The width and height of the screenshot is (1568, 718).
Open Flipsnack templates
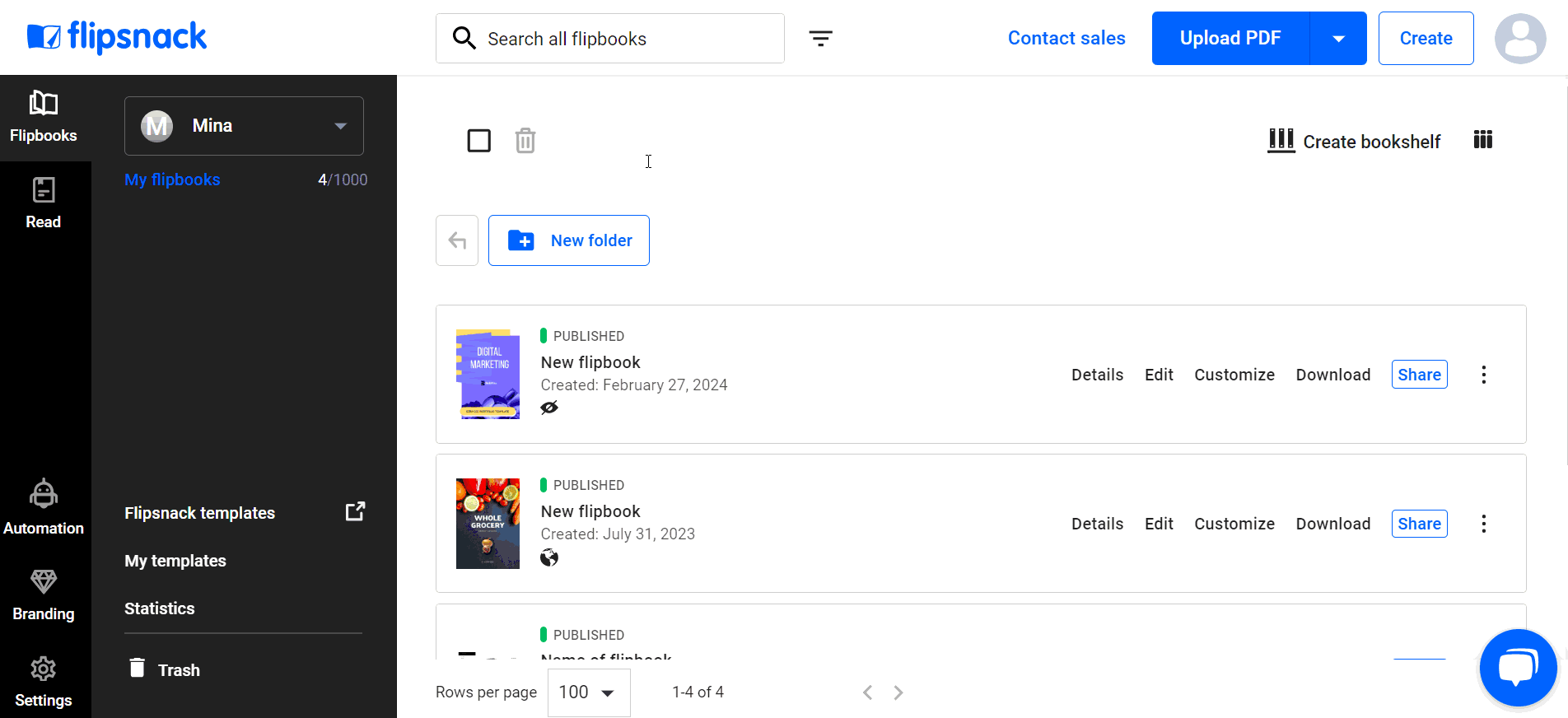point(199,513)
